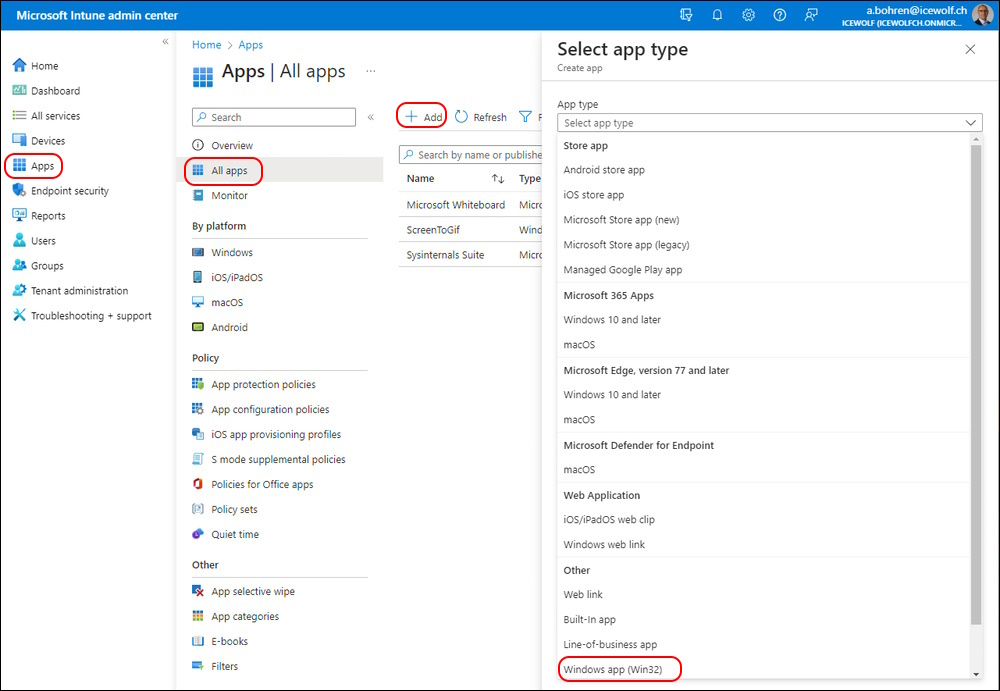This screenshot has height=691, width=1000.
Task: Select Android store app option
Action: [x=604, y=170]
